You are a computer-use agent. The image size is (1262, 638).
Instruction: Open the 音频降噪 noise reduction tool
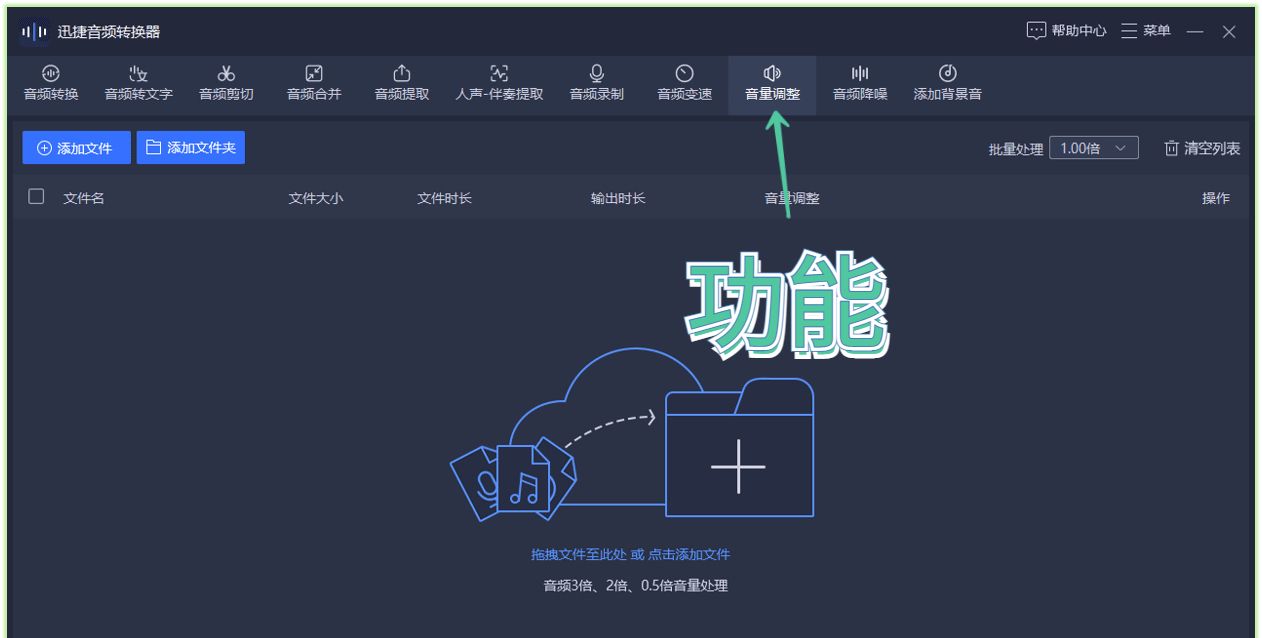tap(860, 84)
